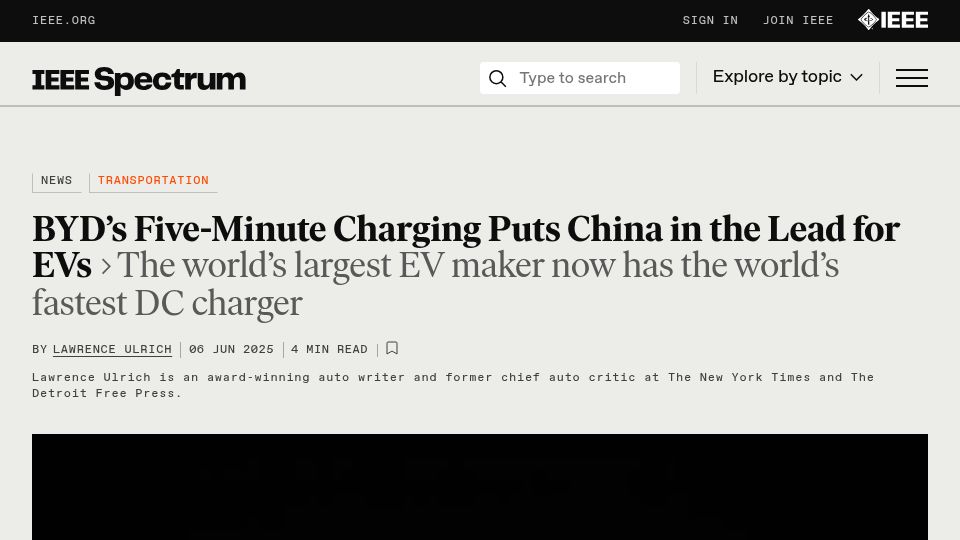
Task: Open the NEWS tag
Action: [x=56, y=181]
